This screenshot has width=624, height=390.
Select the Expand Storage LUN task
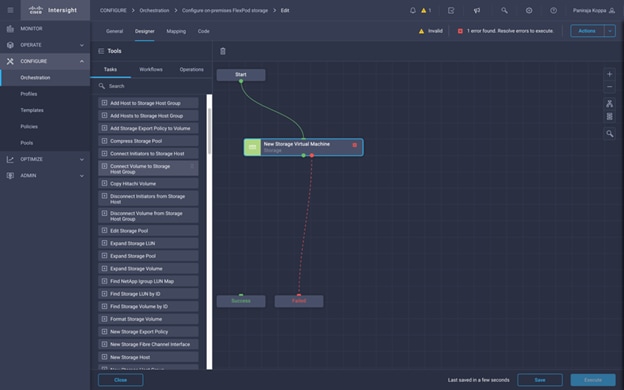[x=148, y=243]
